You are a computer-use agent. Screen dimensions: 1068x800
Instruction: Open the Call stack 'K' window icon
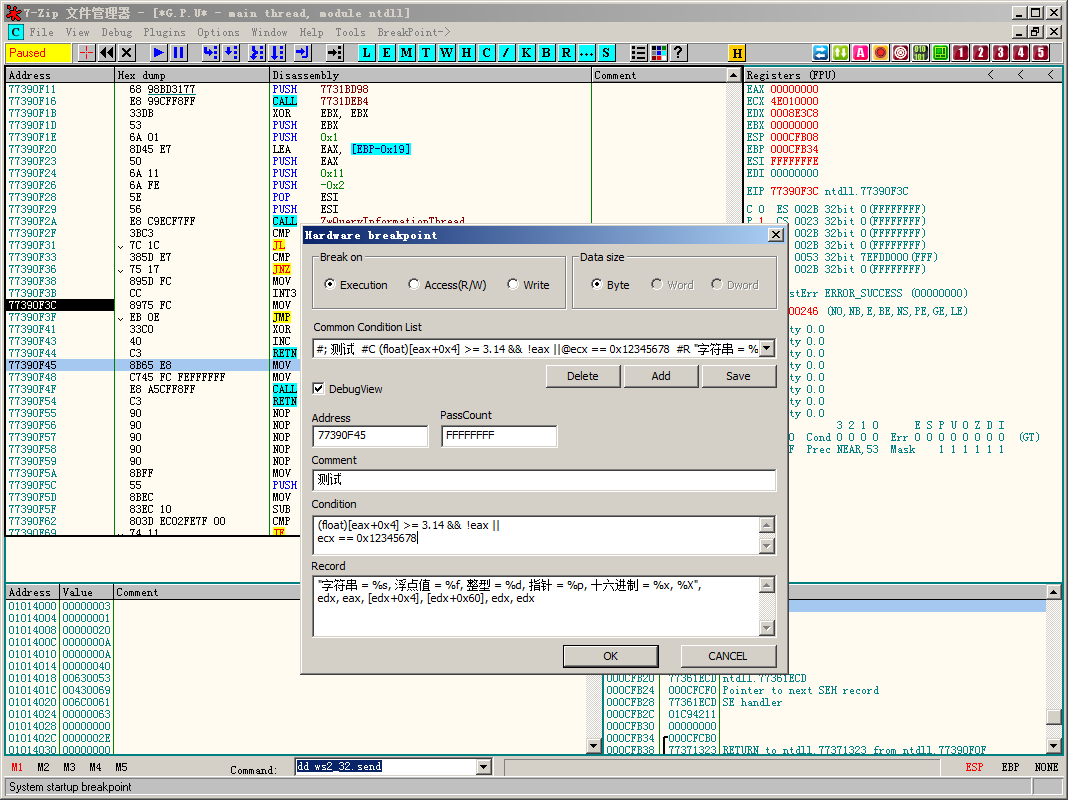click(526, 53)
